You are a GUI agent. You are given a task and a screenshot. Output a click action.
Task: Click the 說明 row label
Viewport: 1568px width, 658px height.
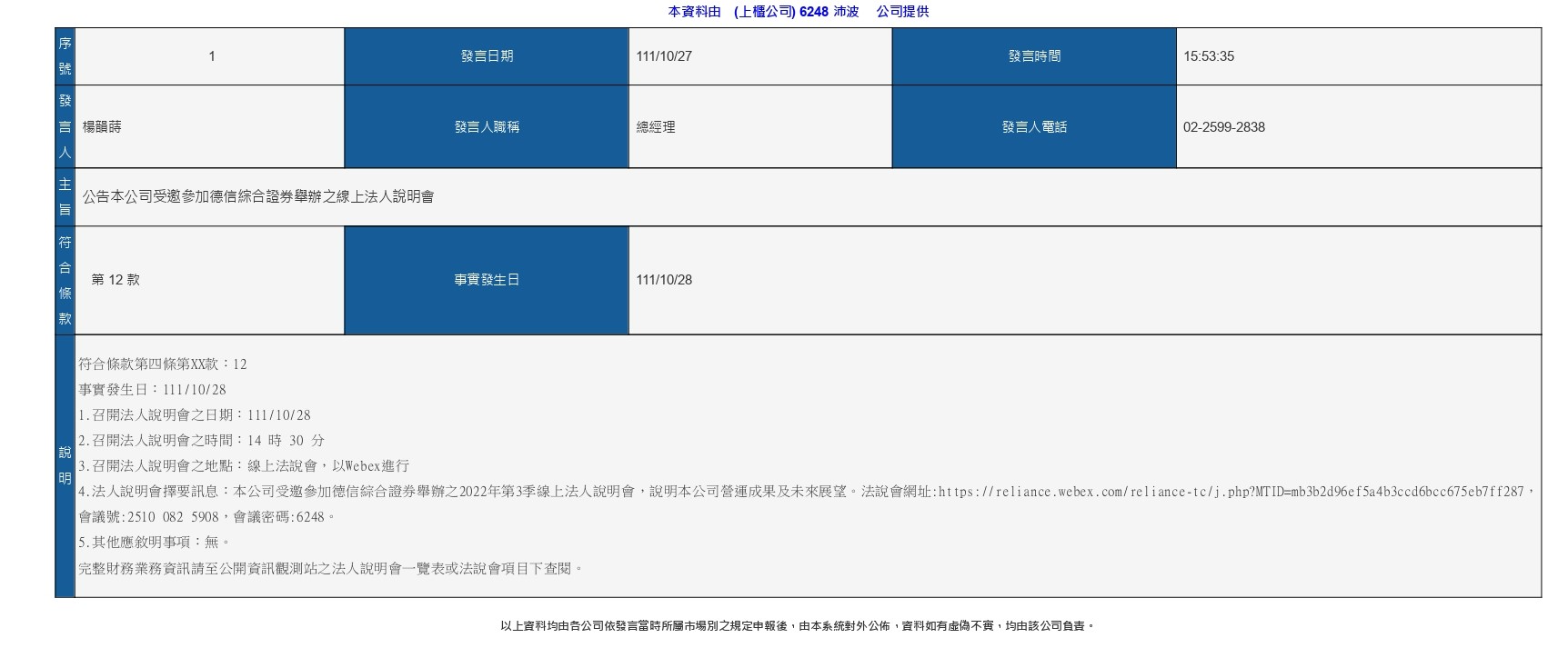pos(65,465)
